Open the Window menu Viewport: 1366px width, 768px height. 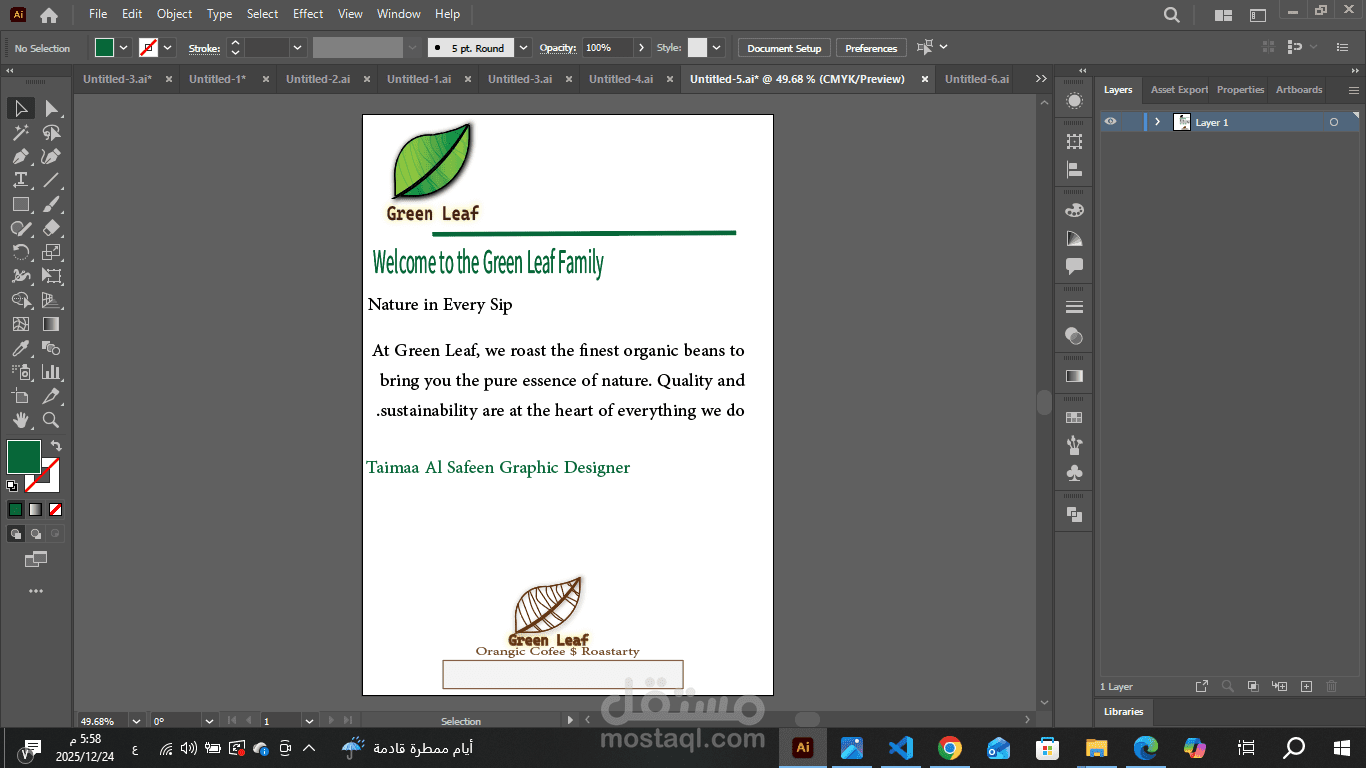pos(399,14)
